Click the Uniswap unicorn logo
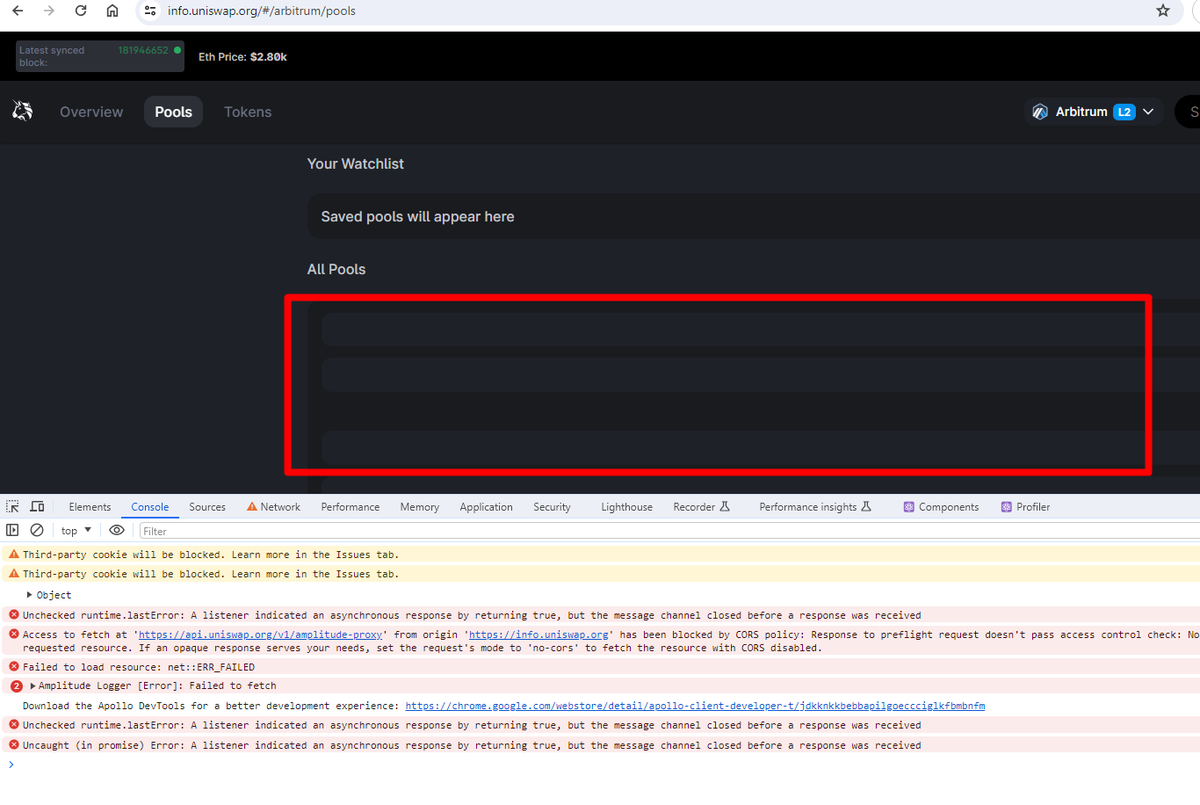Image resolution: width=1200 pixels, height=805 pixels. click(x=22, y=111)
